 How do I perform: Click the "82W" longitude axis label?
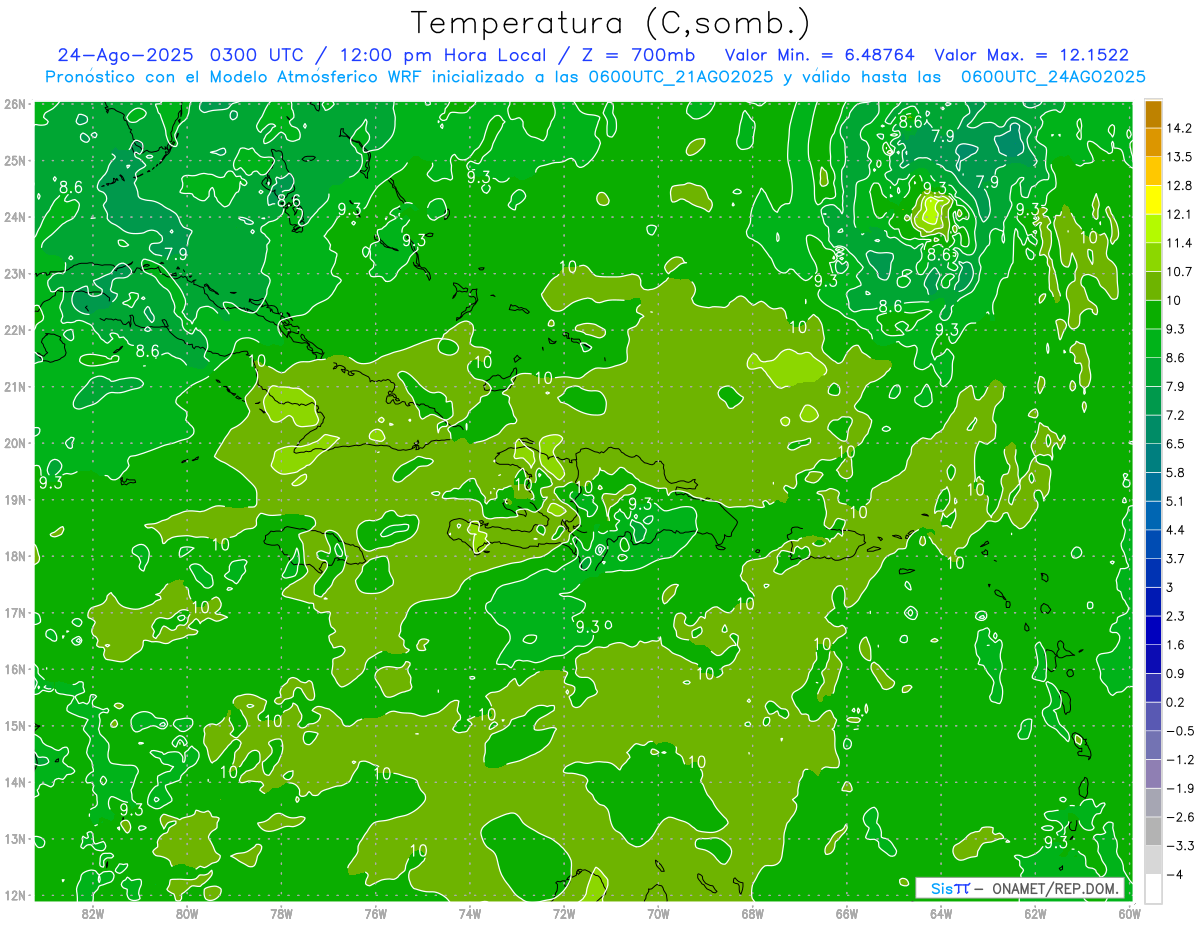(x=92, y=912)
